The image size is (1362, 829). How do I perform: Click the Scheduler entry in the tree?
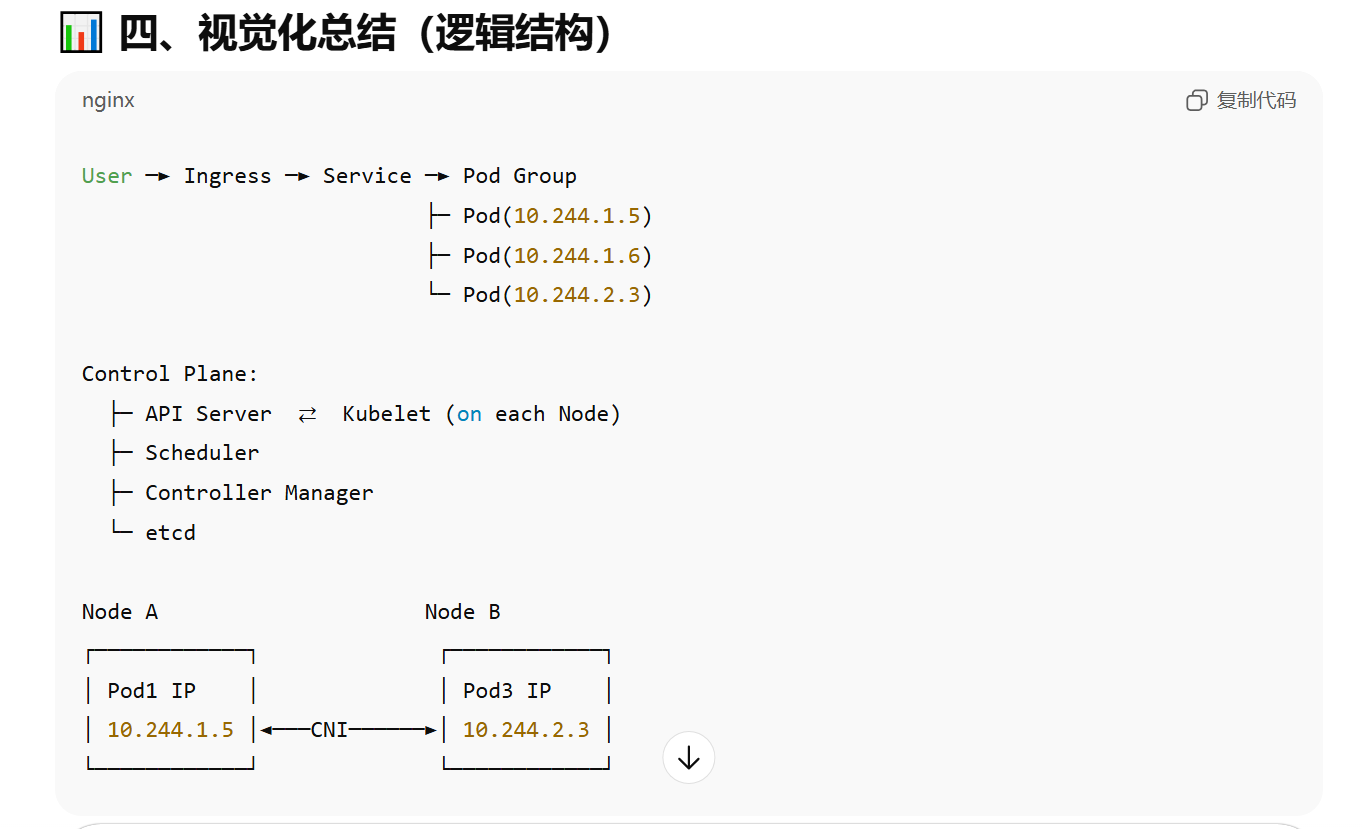coord(202,453)
